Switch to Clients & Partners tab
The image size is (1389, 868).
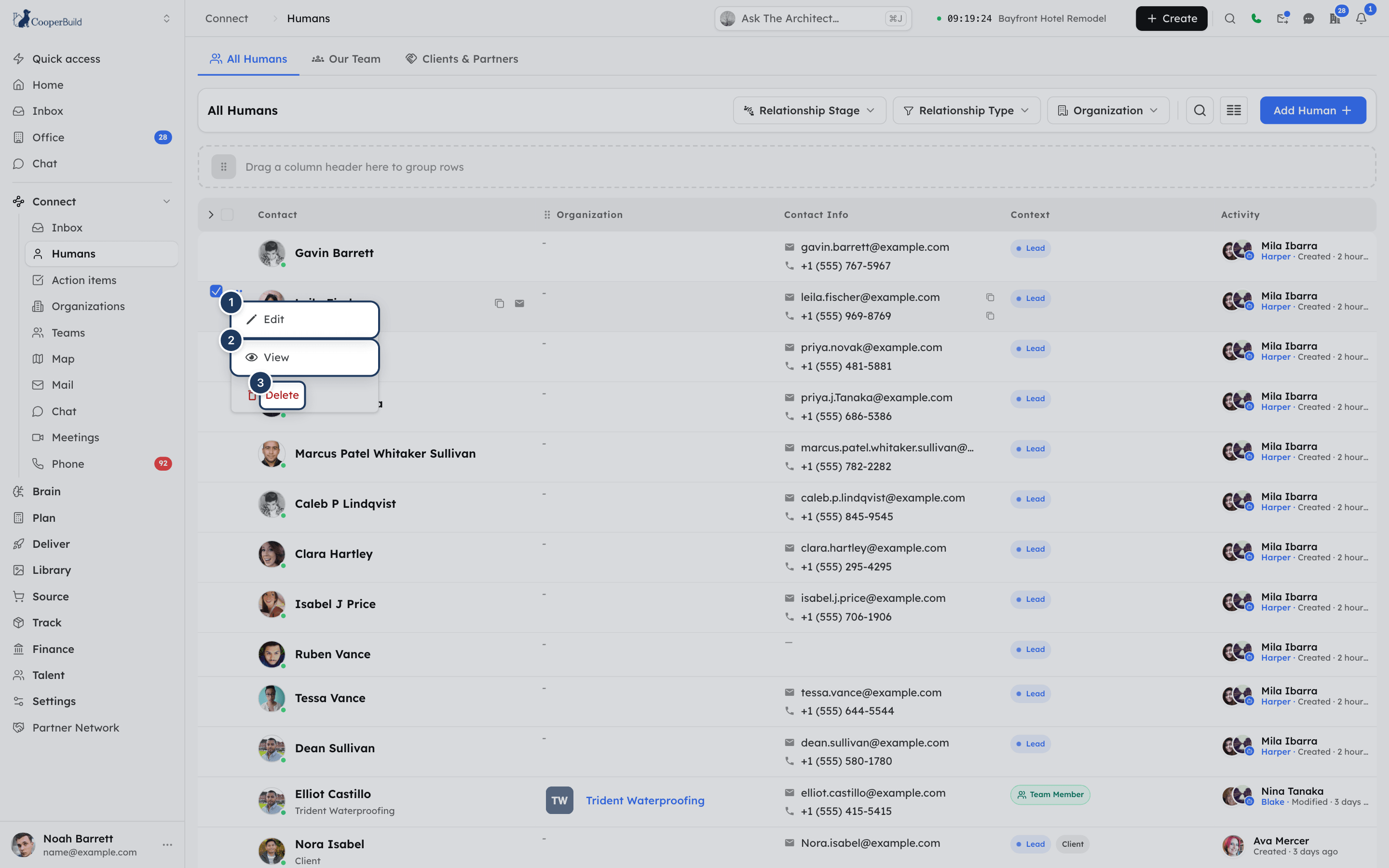pyautogui.click(x=462, y=58)
